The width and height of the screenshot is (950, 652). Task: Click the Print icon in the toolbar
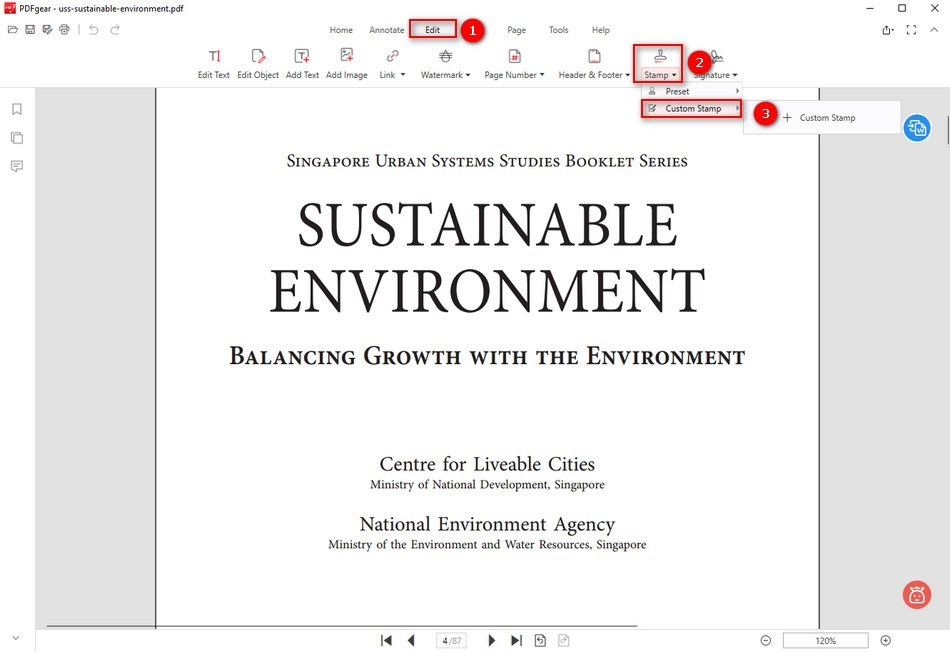[x=64, y=29]
